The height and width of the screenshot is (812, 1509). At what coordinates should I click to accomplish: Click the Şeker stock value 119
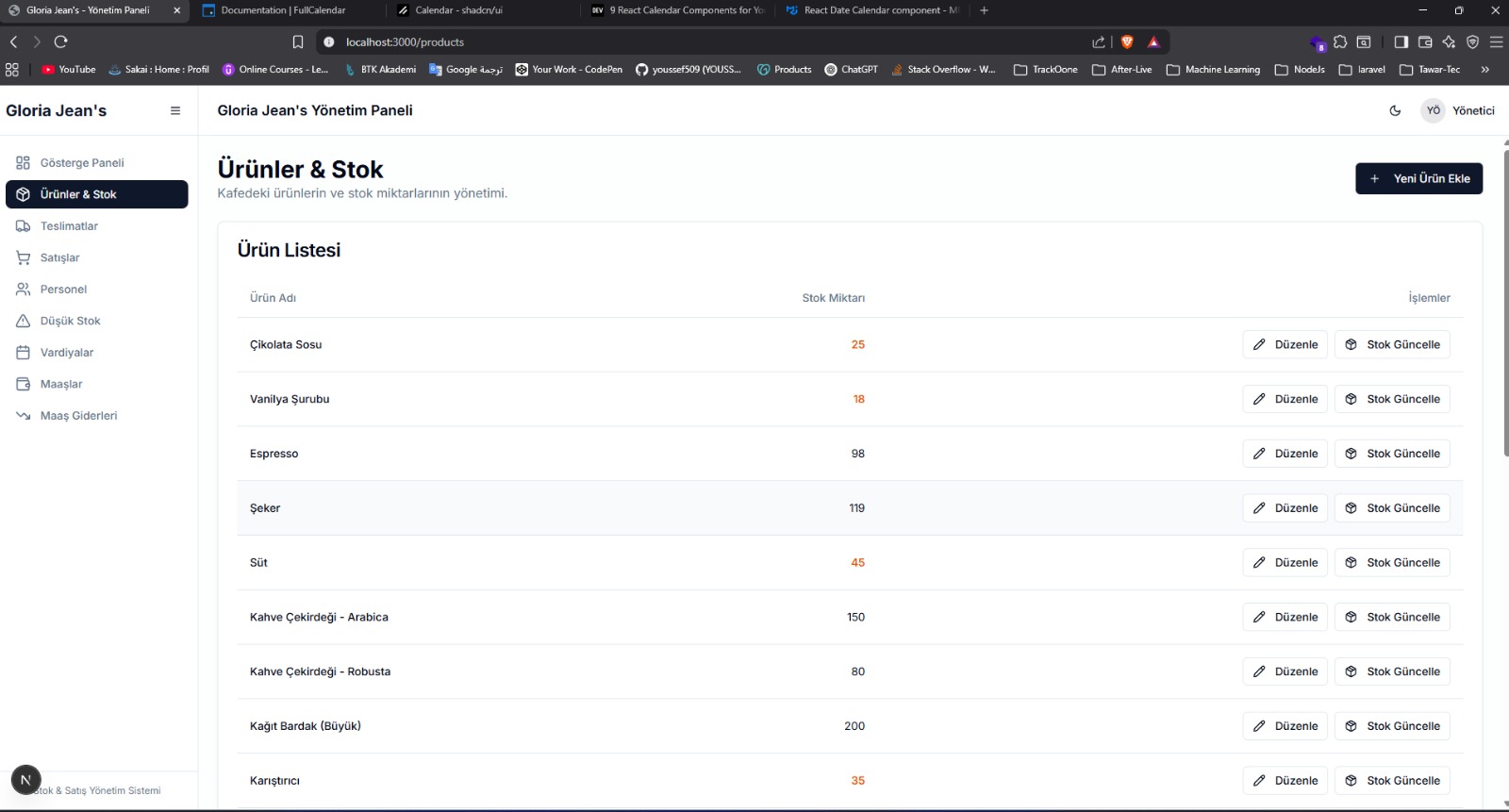856,508
